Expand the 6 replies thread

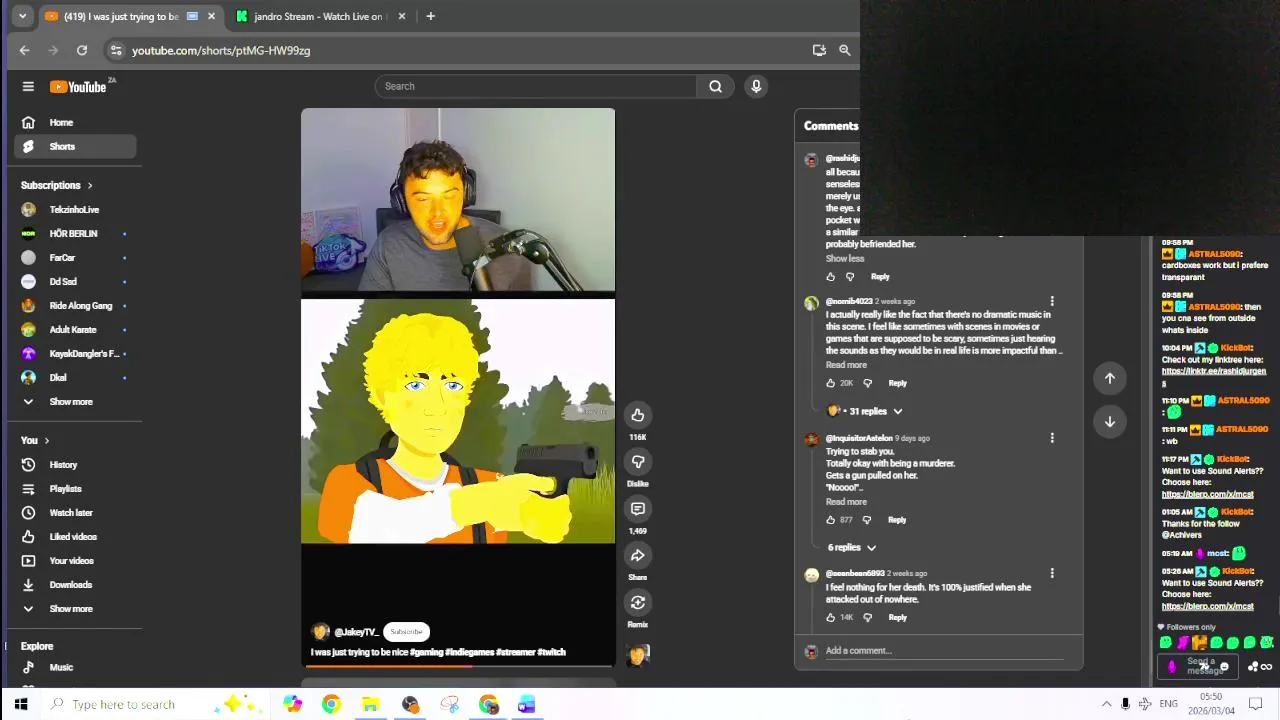(x=852, y=548)
